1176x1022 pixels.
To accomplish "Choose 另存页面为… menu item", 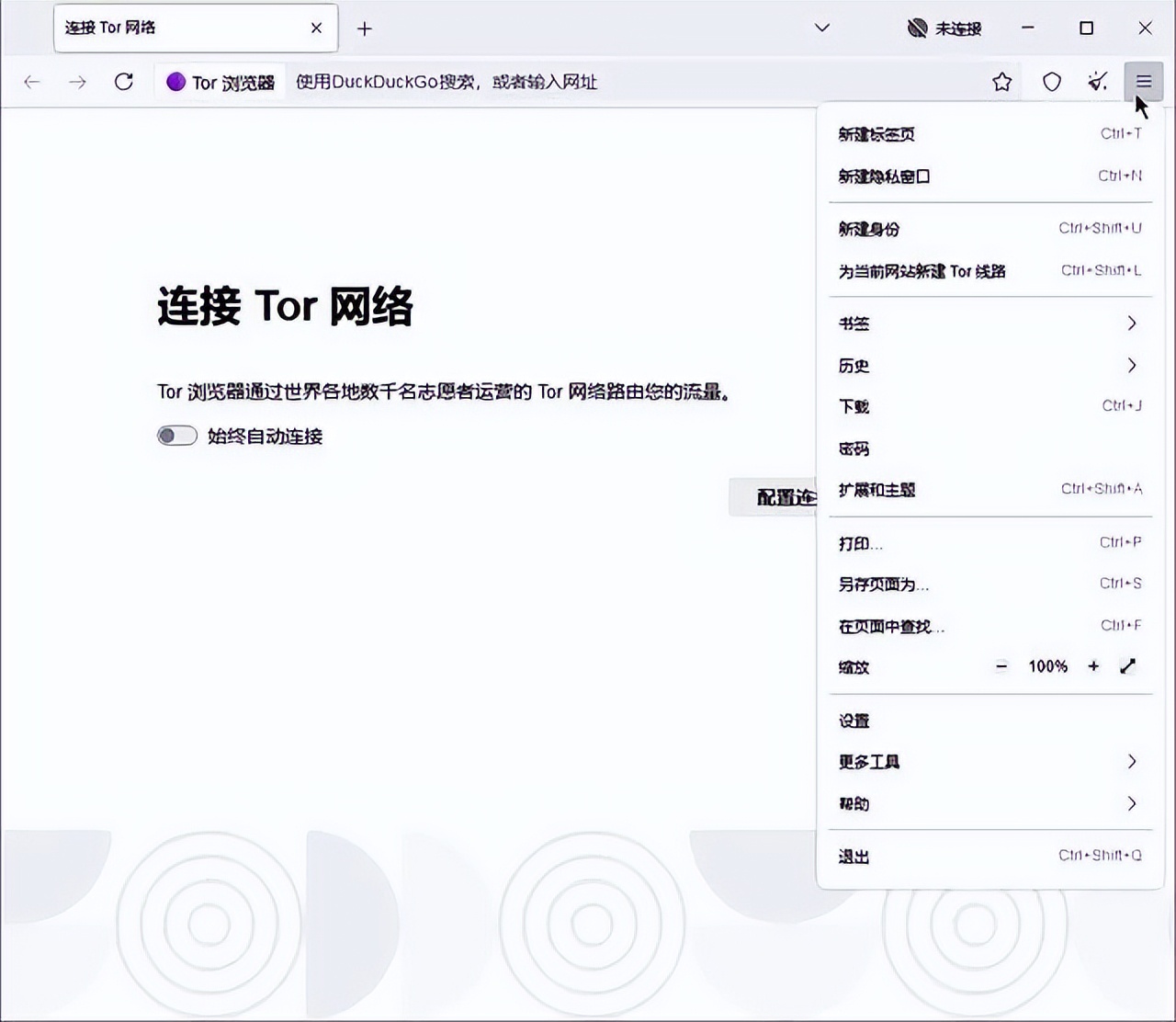I will [989, 585].
